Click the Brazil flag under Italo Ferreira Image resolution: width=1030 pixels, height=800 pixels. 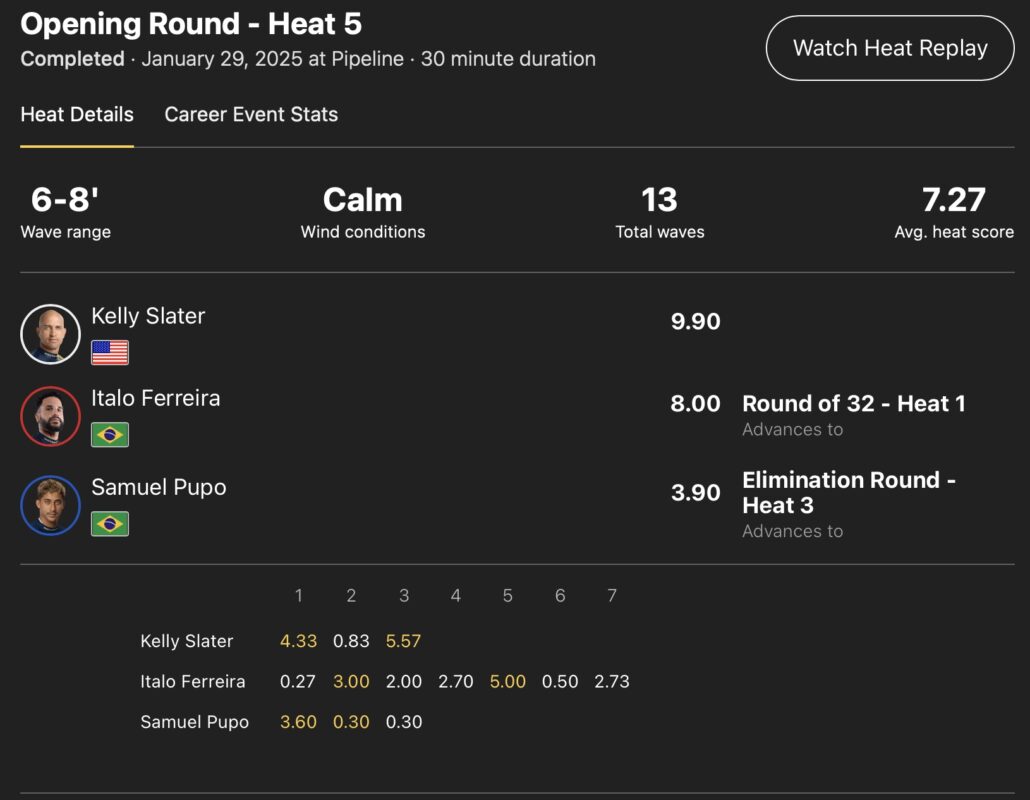tap(110, 435)
